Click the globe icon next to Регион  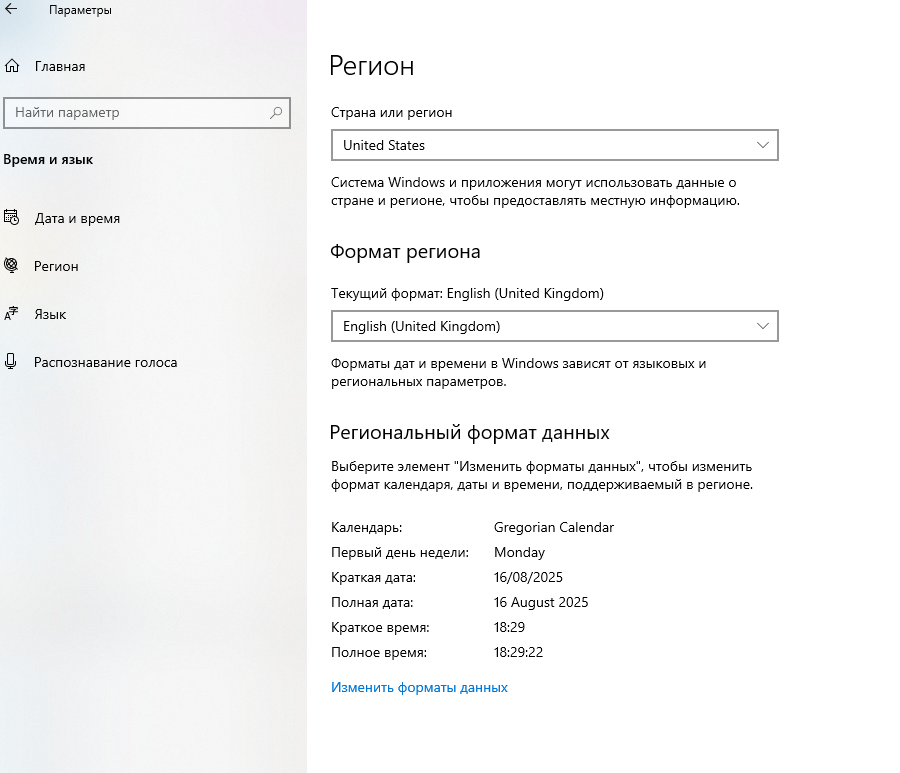[12, 266]
